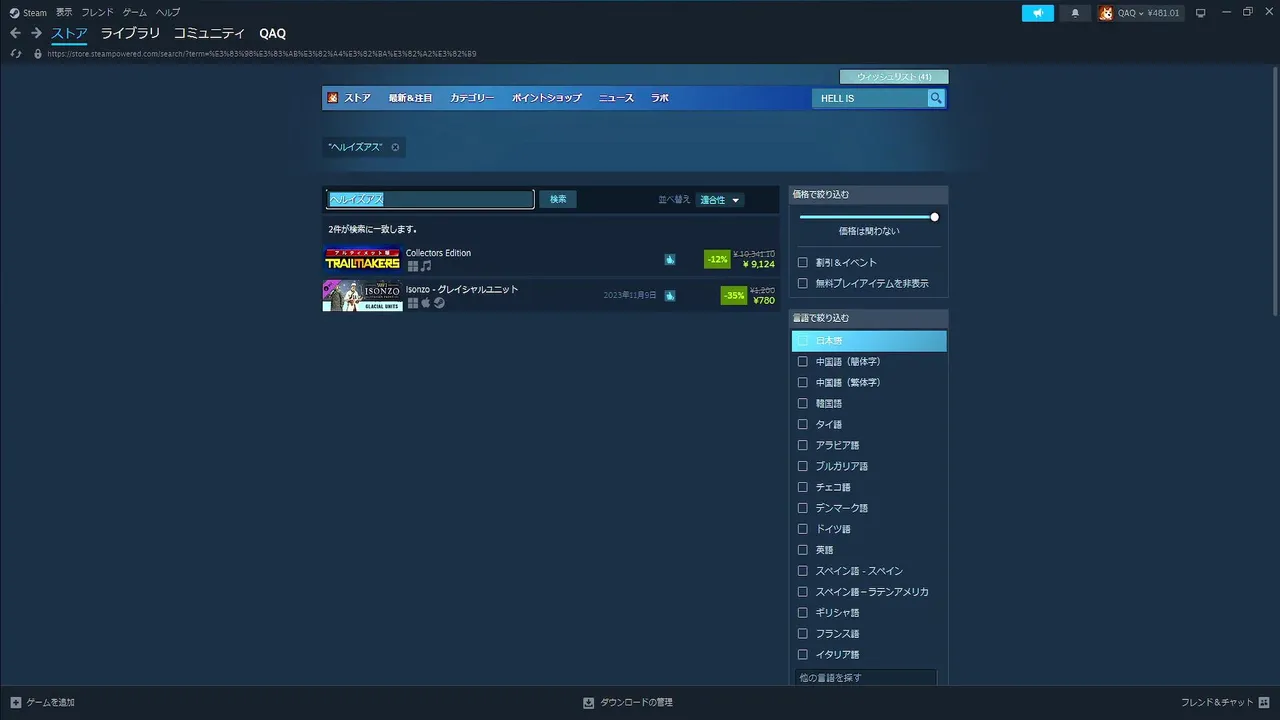Open the 適合性 sort dropdown
Screen dimensions: 1280x720
click(720, 200)
